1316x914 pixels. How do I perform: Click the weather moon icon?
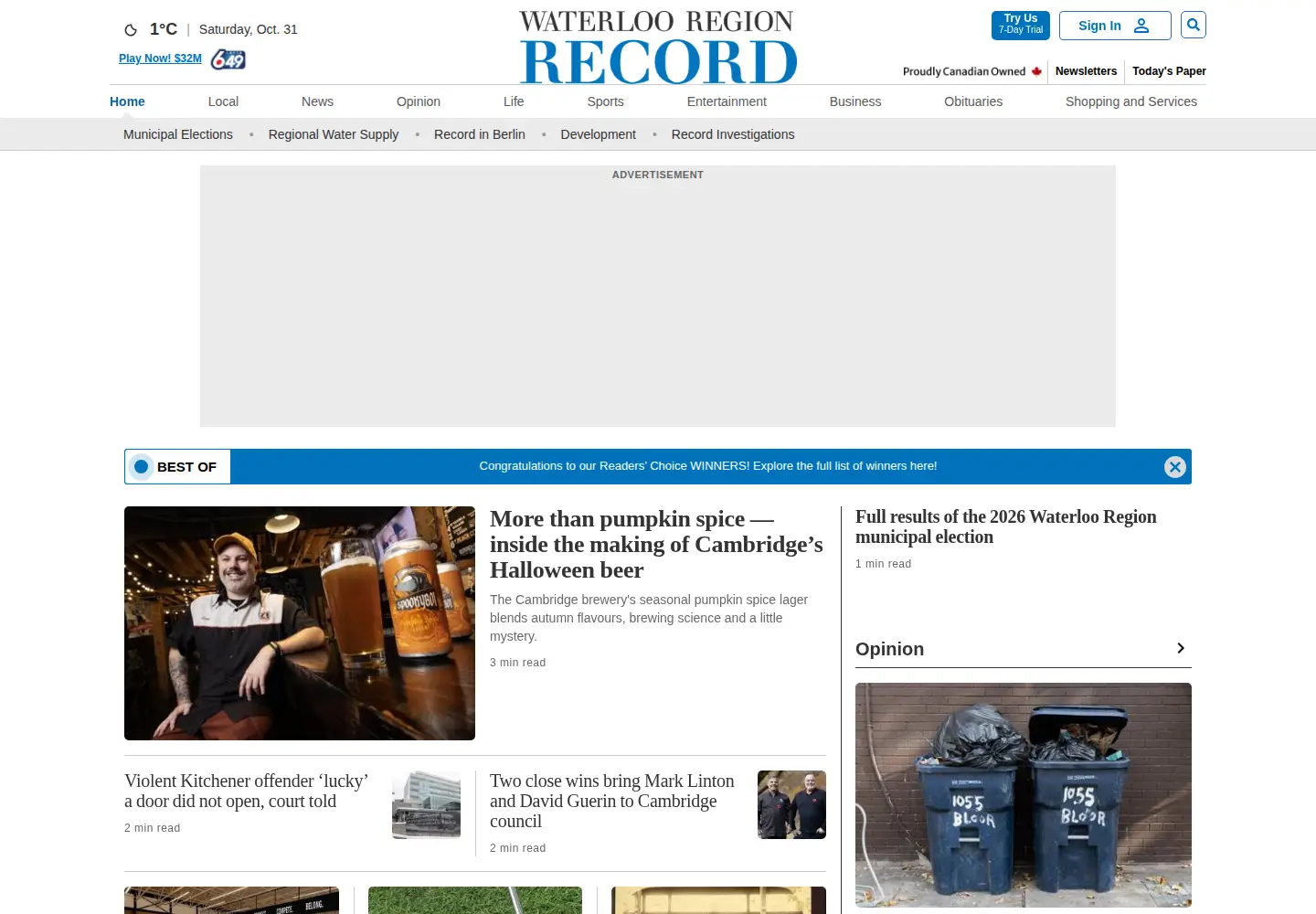(x=131, y=30)
